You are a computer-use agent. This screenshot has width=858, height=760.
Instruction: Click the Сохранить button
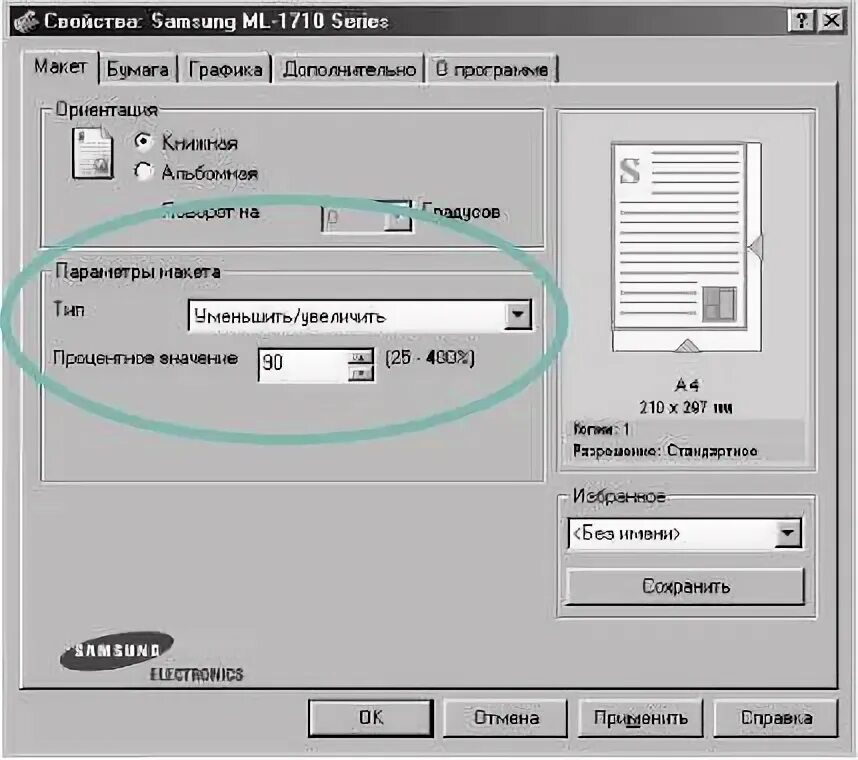click(x=685, y=586)
